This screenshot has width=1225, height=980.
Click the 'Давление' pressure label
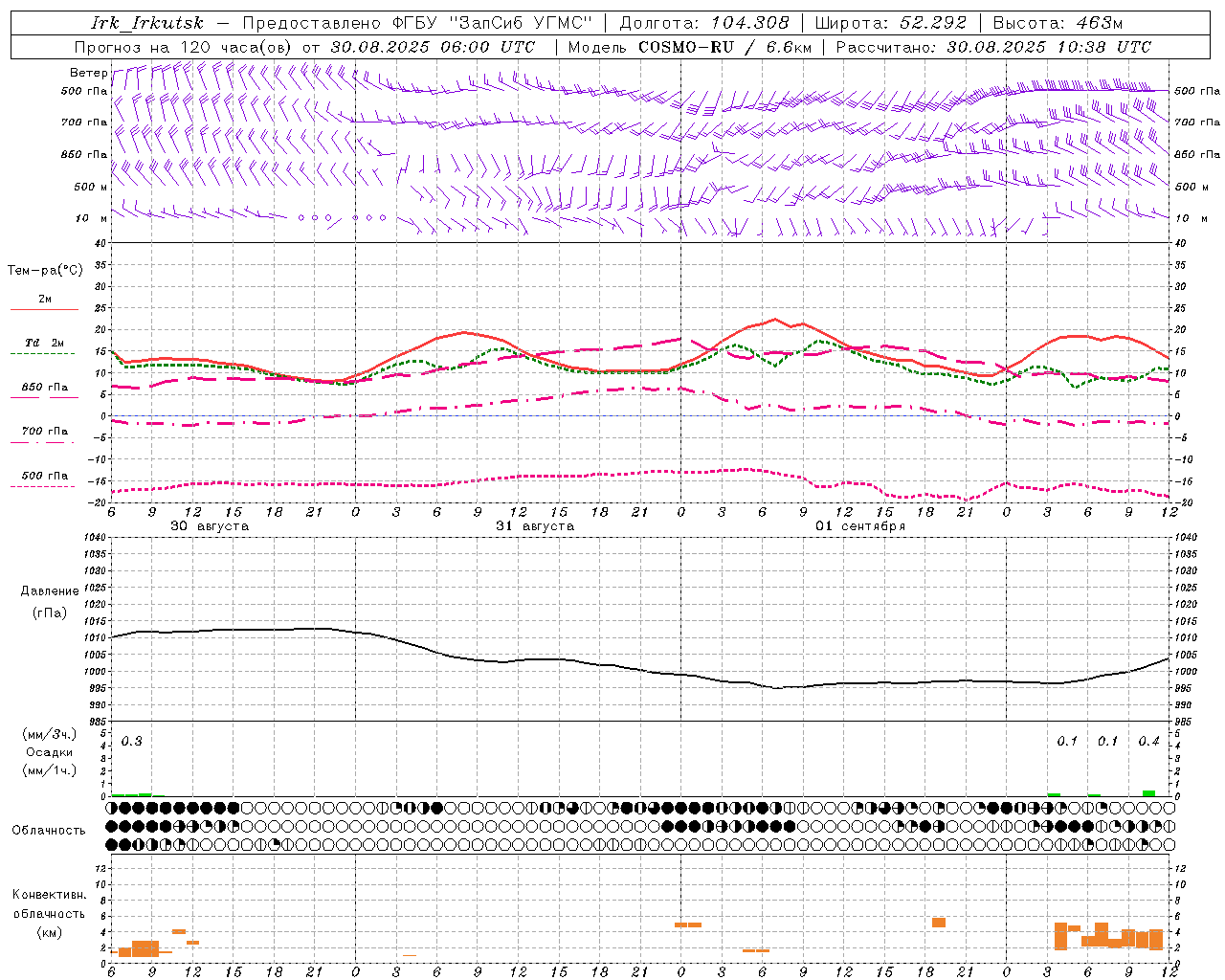point(50,591)
